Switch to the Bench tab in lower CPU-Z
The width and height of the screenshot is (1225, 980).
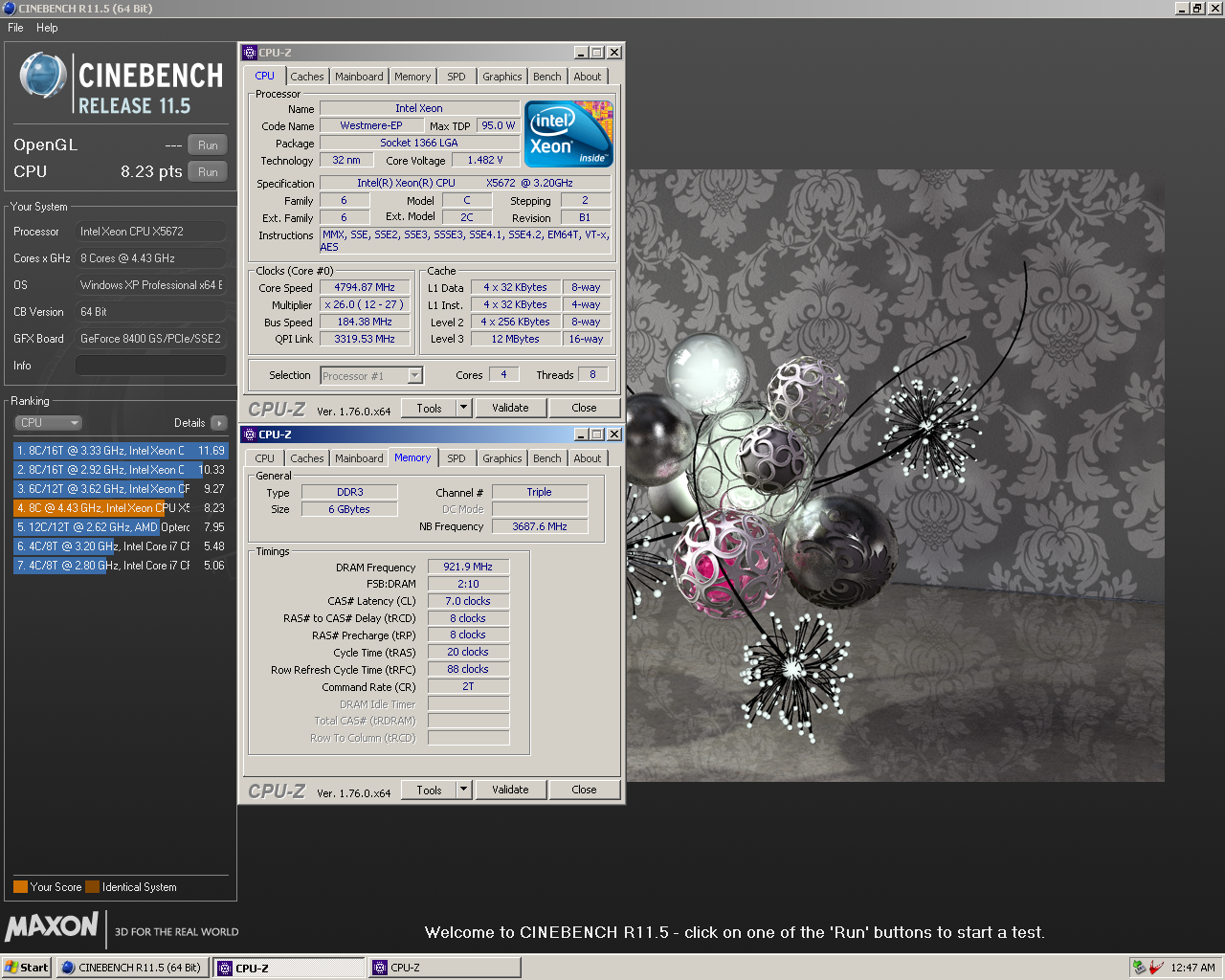(x=547, y=458)
